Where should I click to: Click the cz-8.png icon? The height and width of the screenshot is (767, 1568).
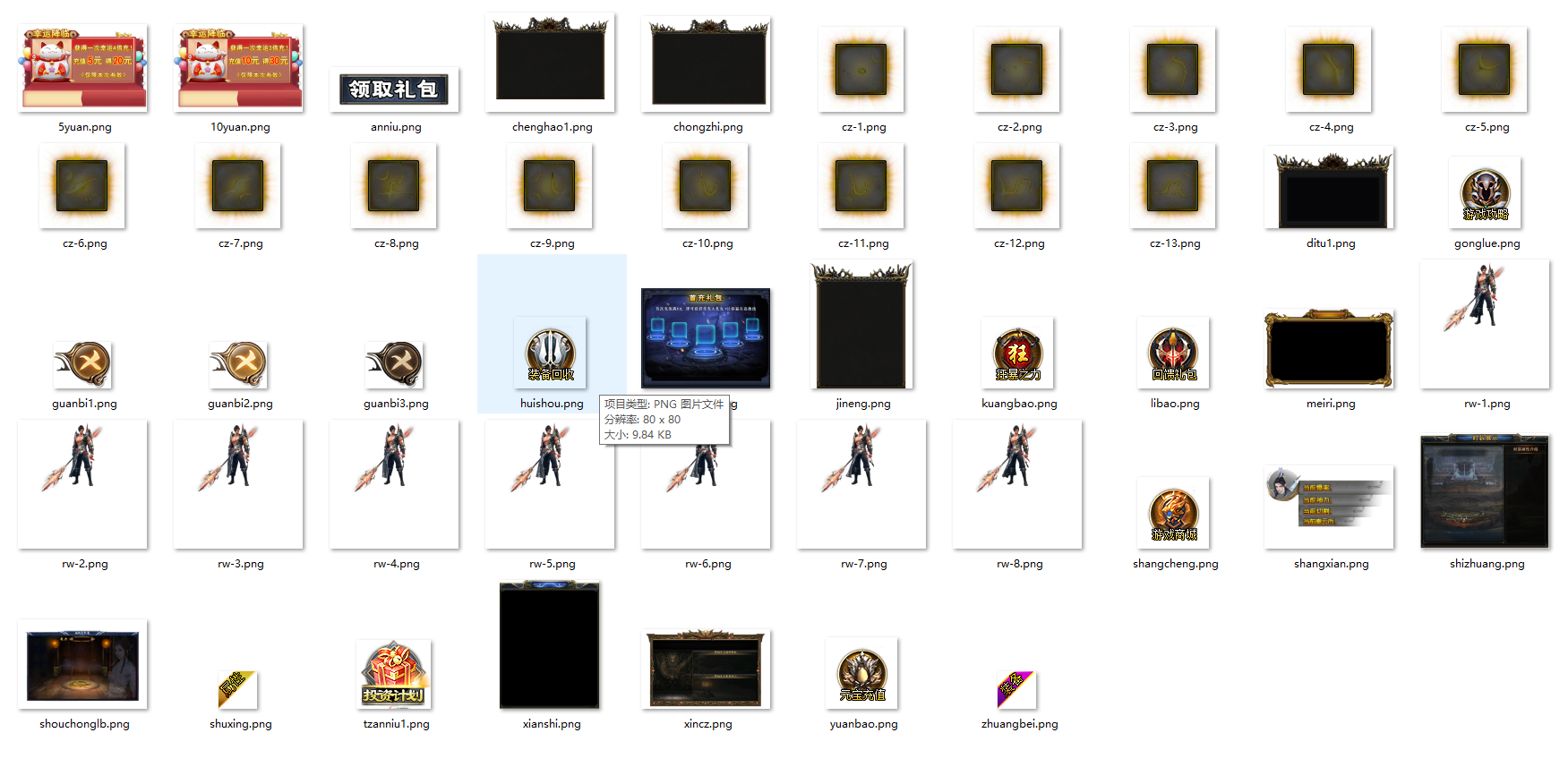394,186
